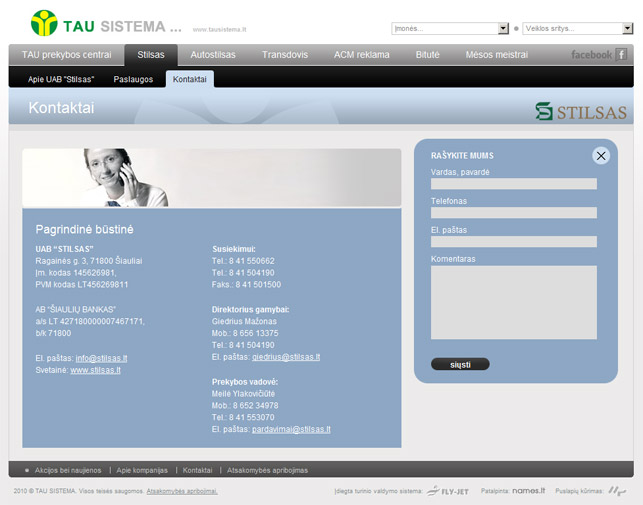
Task: Click the TAU SISTEMA logo icon
Action: pos(44,22)
